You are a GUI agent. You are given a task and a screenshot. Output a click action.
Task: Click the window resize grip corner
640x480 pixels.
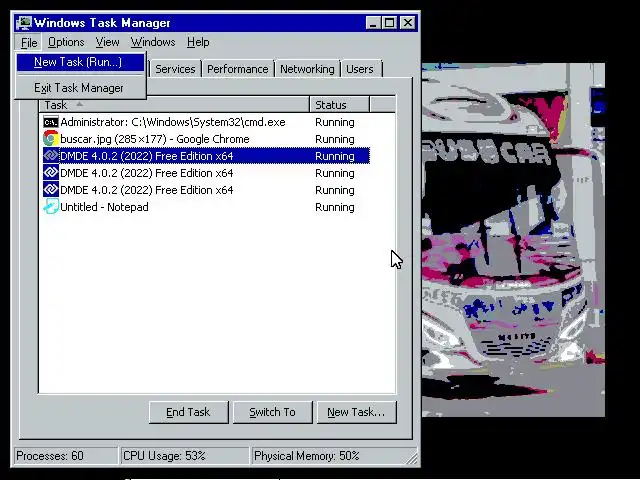click(x=412, y=458)
